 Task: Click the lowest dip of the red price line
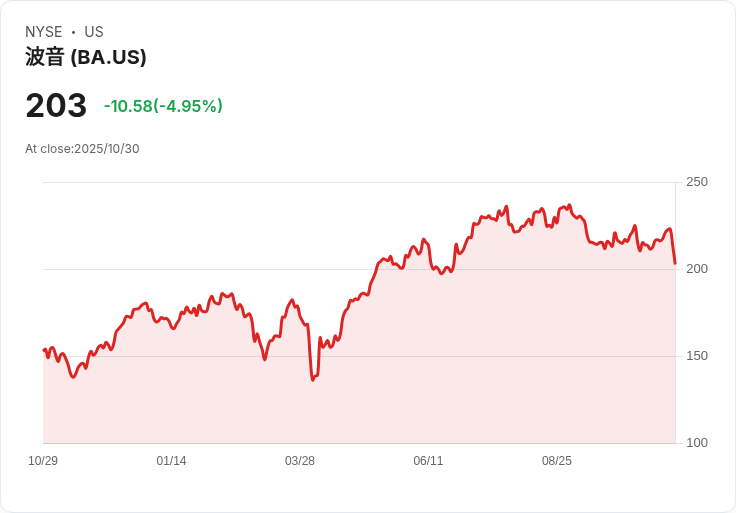(313, 380)
